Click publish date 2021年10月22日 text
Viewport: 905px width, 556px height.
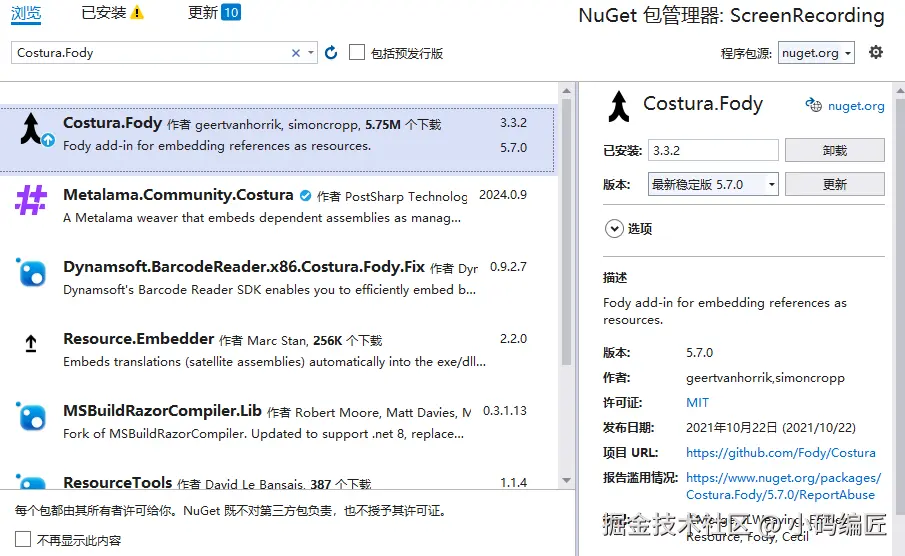(771, 428)
